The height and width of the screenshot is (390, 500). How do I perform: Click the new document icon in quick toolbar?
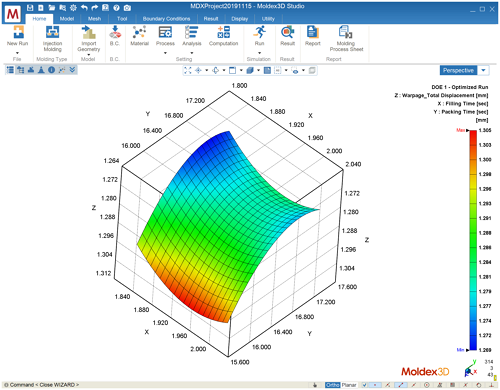pyautogui.click(x=41, y=8)
